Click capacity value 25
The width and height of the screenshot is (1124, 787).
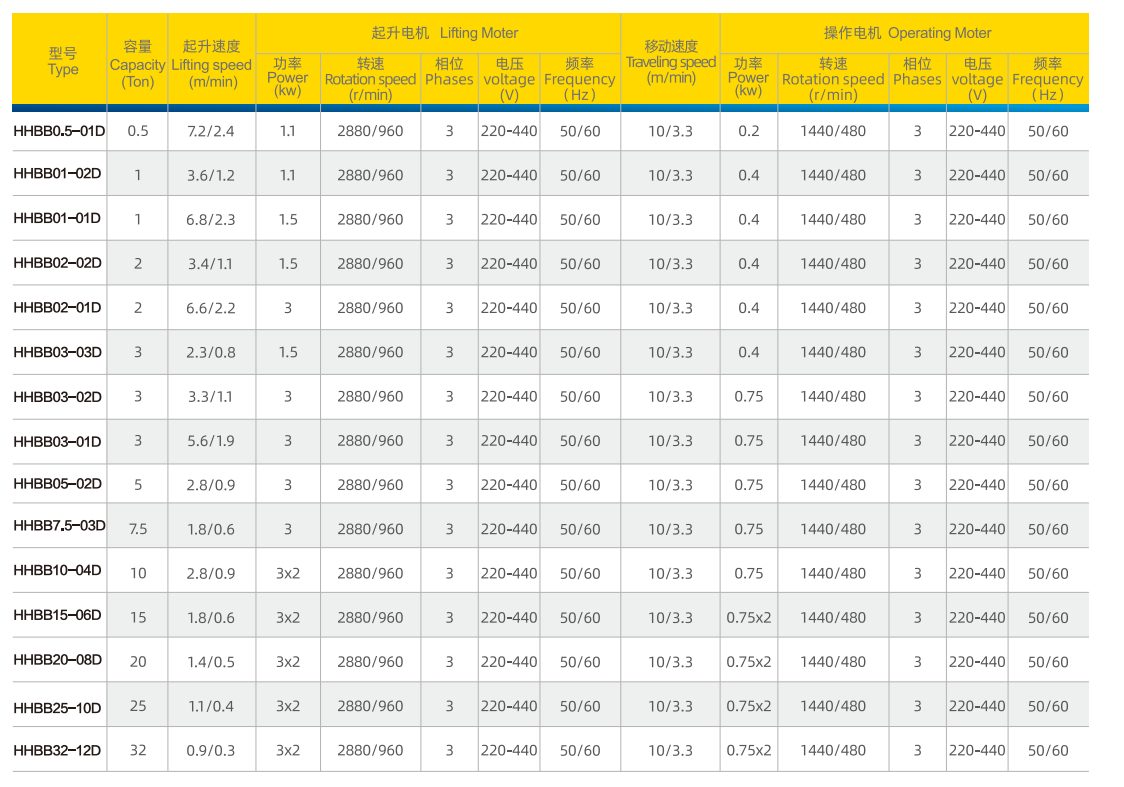click(138, 707)
